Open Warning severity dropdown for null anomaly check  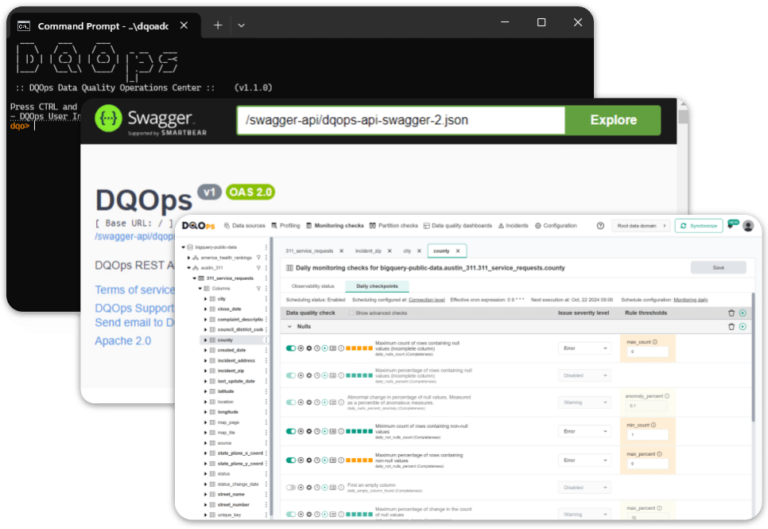coord(584,402)
